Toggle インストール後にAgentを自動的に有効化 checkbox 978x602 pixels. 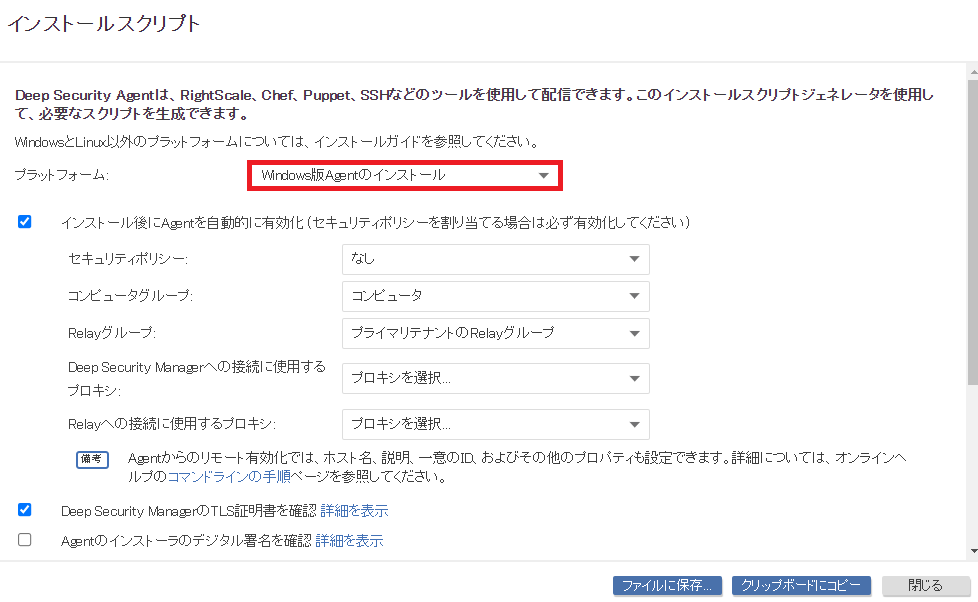(25, 221)
